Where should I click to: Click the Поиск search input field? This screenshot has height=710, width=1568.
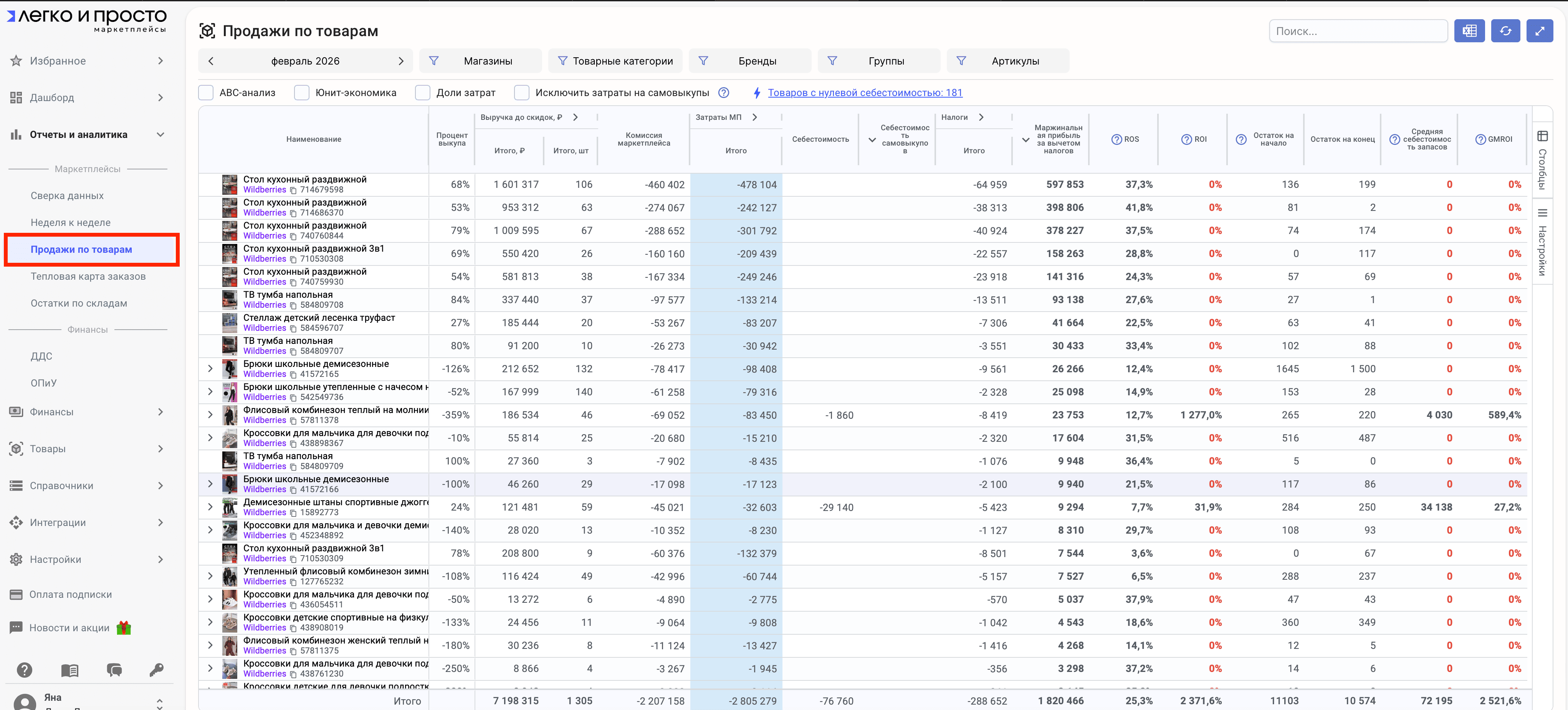[1357, 31]
